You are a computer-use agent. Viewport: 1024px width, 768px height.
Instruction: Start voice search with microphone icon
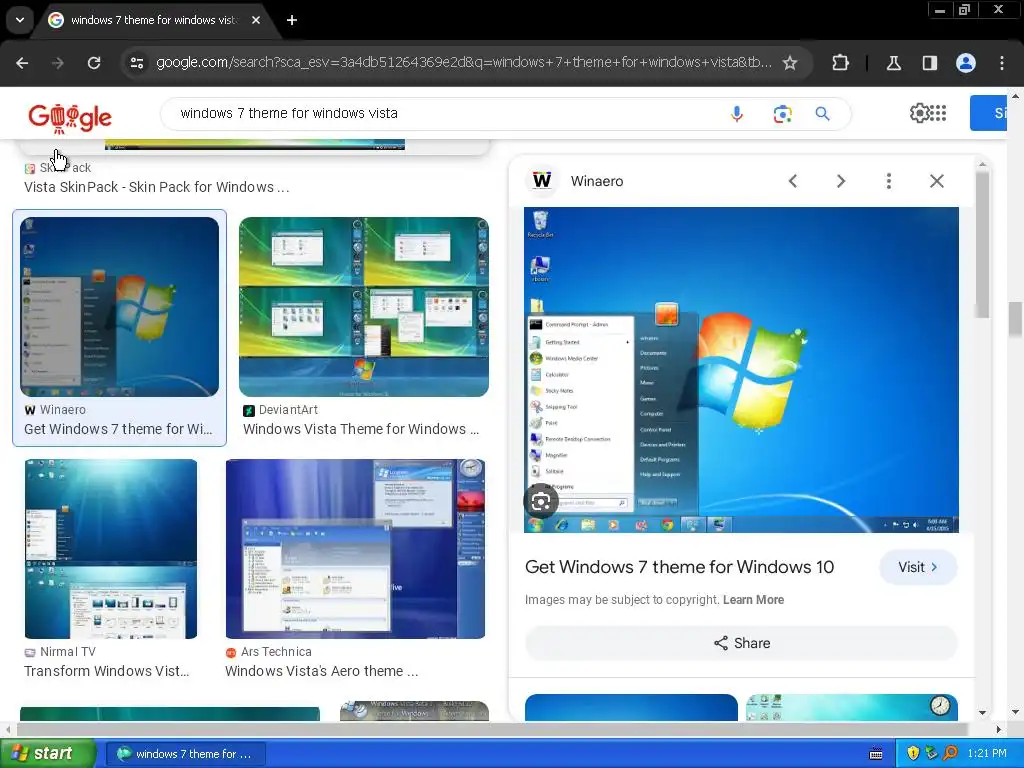pyautogui.click(x=737, y=114)
